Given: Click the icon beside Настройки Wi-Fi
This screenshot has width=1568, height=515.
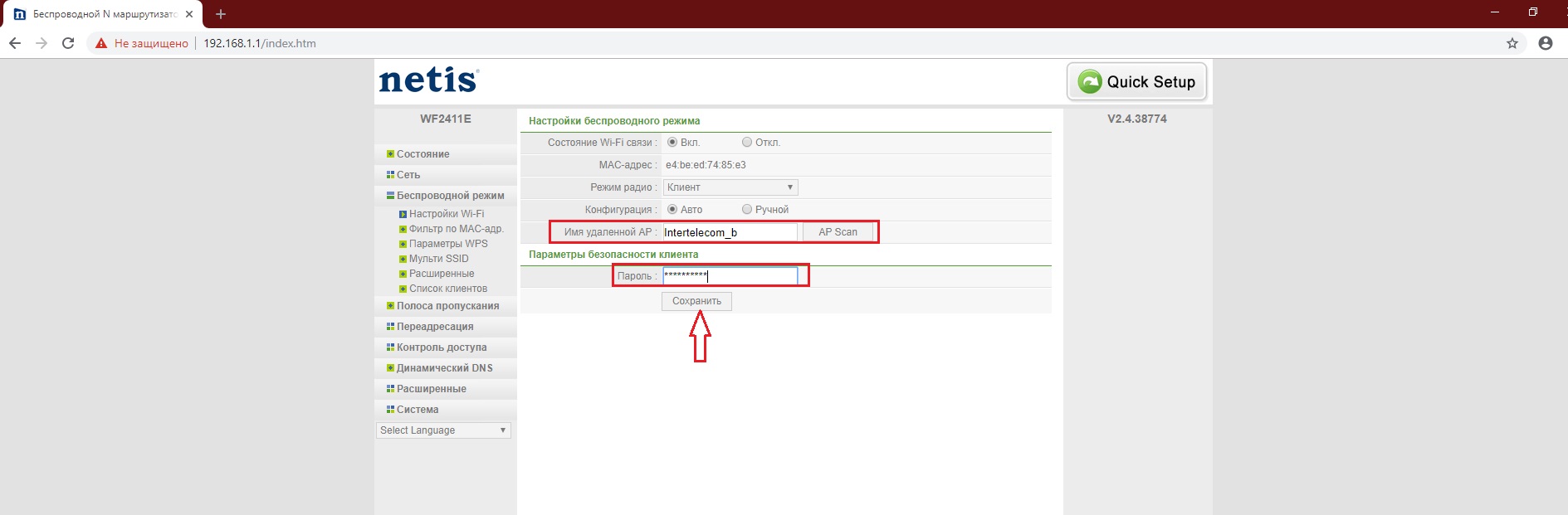Looking at the screenshot, I should (403, 214).
